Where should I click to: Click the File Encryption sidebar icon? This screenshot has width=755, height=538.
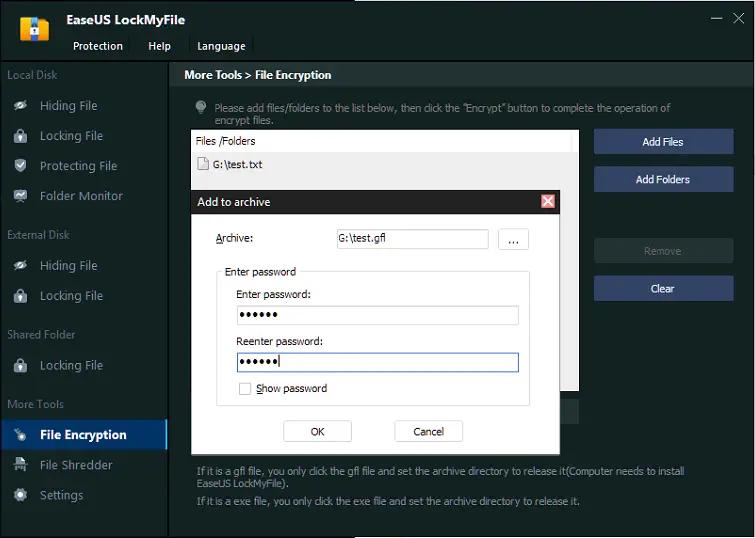tap(20, 435)
